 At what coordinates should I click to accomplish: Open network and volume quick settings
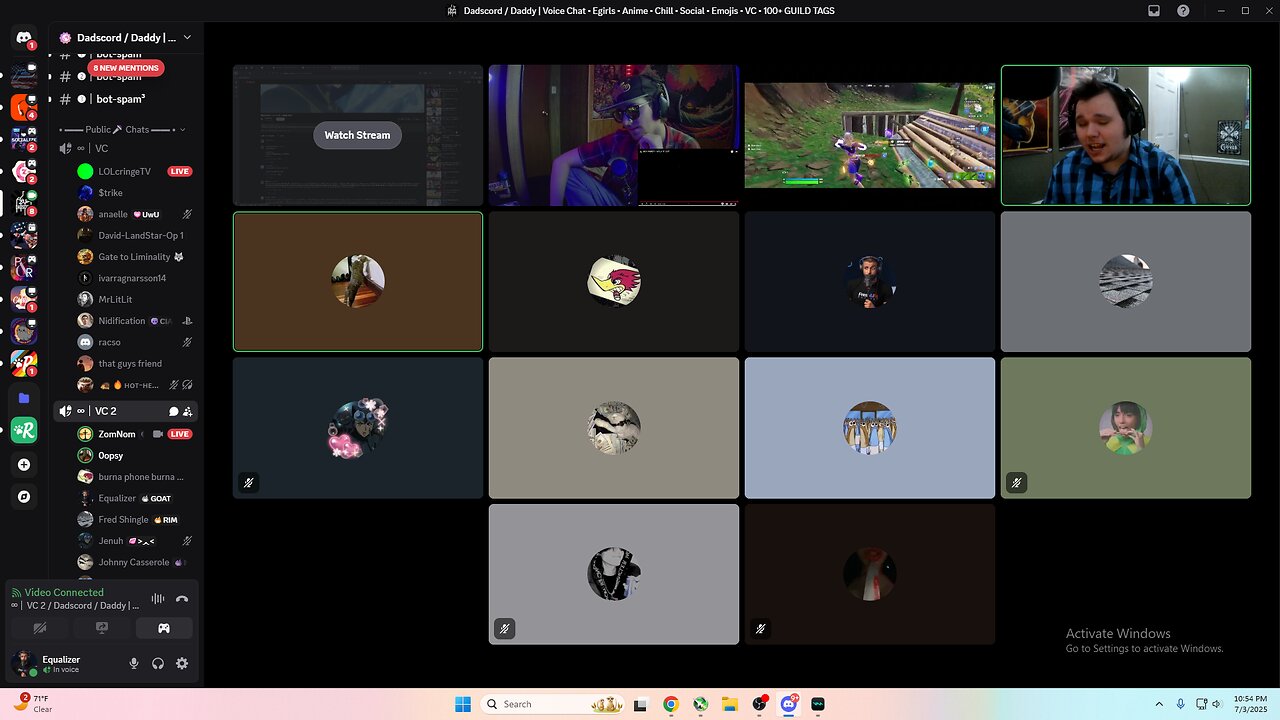[x=1208, y=704]
